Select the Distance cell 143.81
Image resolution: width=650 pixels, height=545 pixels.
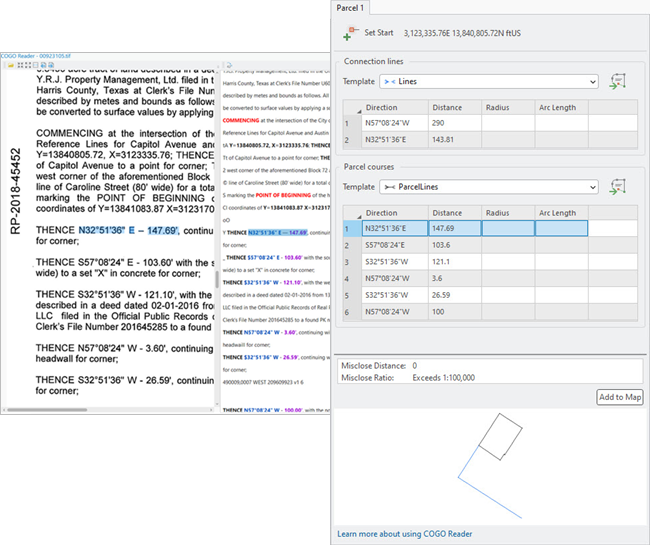[455, 140]
